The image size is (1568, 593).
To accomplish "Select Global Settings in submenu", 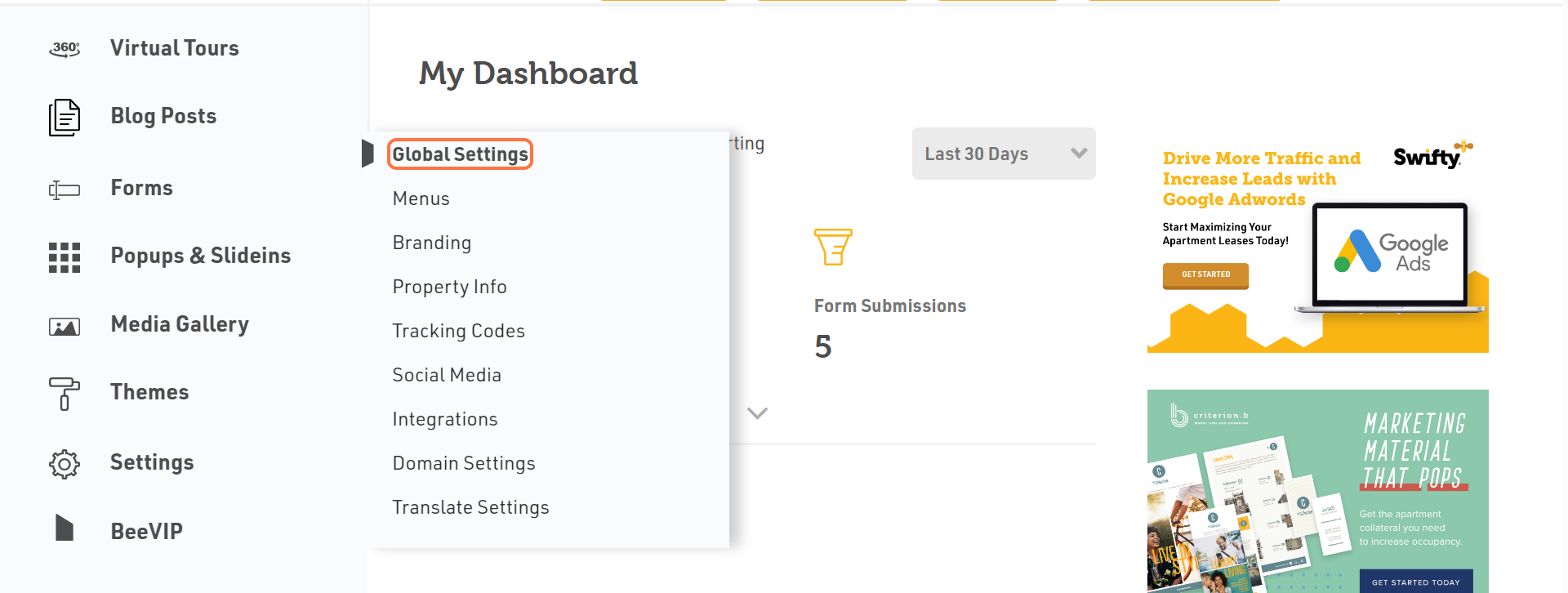I will [x=460, y=154].
